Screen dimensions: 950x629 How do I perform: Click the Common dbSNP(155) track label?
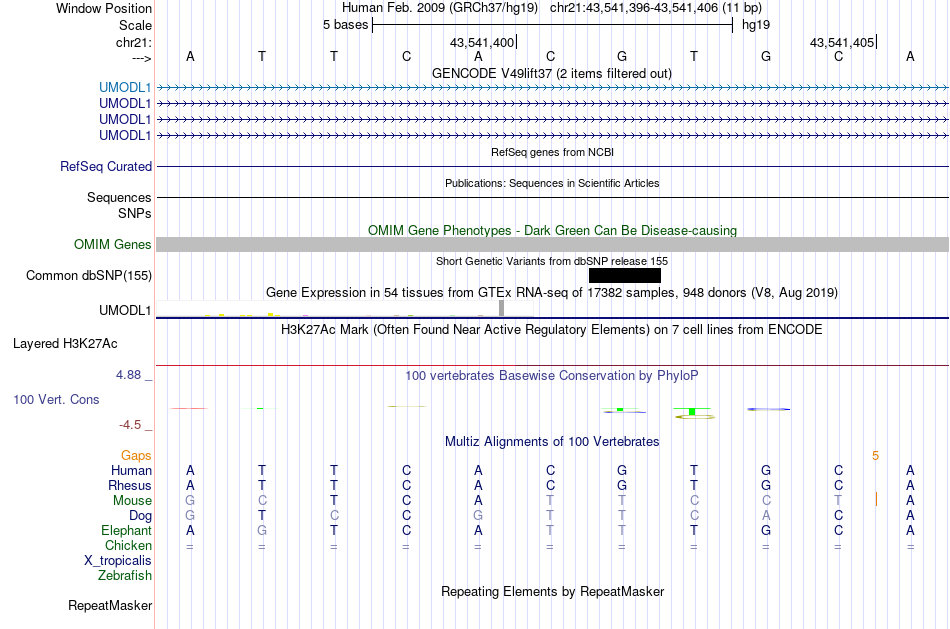[89, 275]
